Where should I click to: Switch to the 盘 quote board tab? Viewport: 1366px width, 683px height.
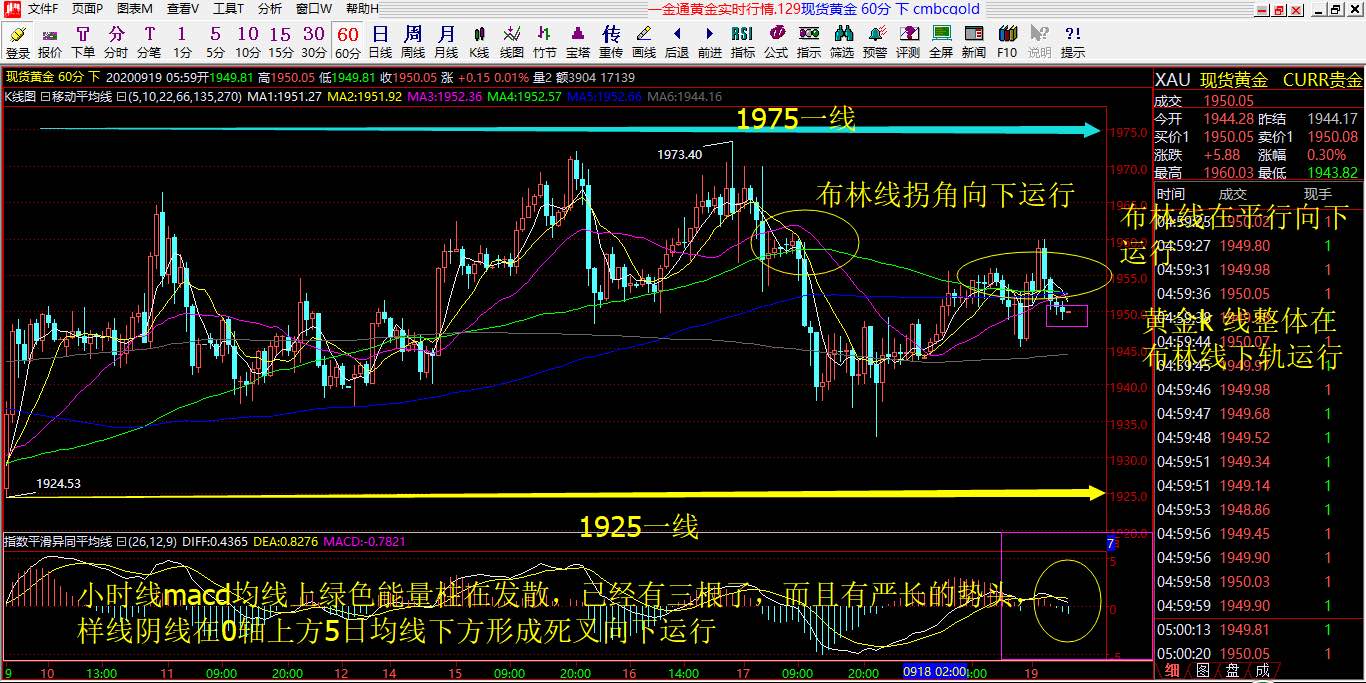point(1233,670)
